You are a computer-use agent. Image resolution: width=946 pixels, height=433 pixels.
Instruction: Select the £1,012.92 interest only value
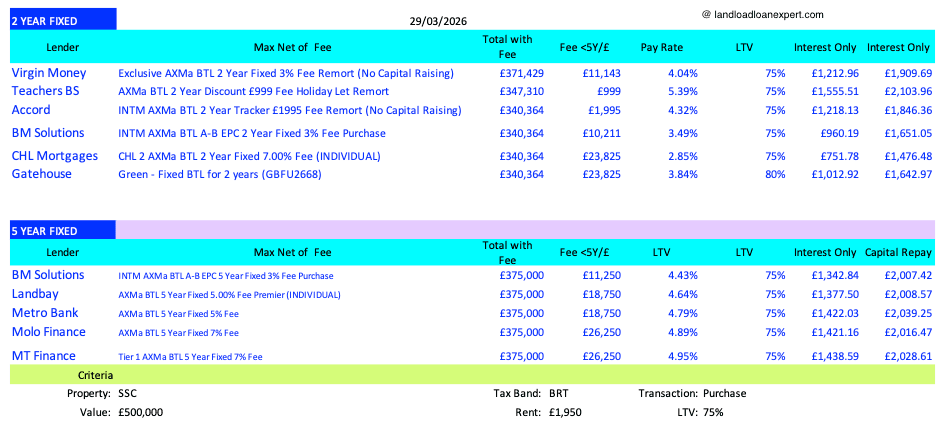coord(835,174)
